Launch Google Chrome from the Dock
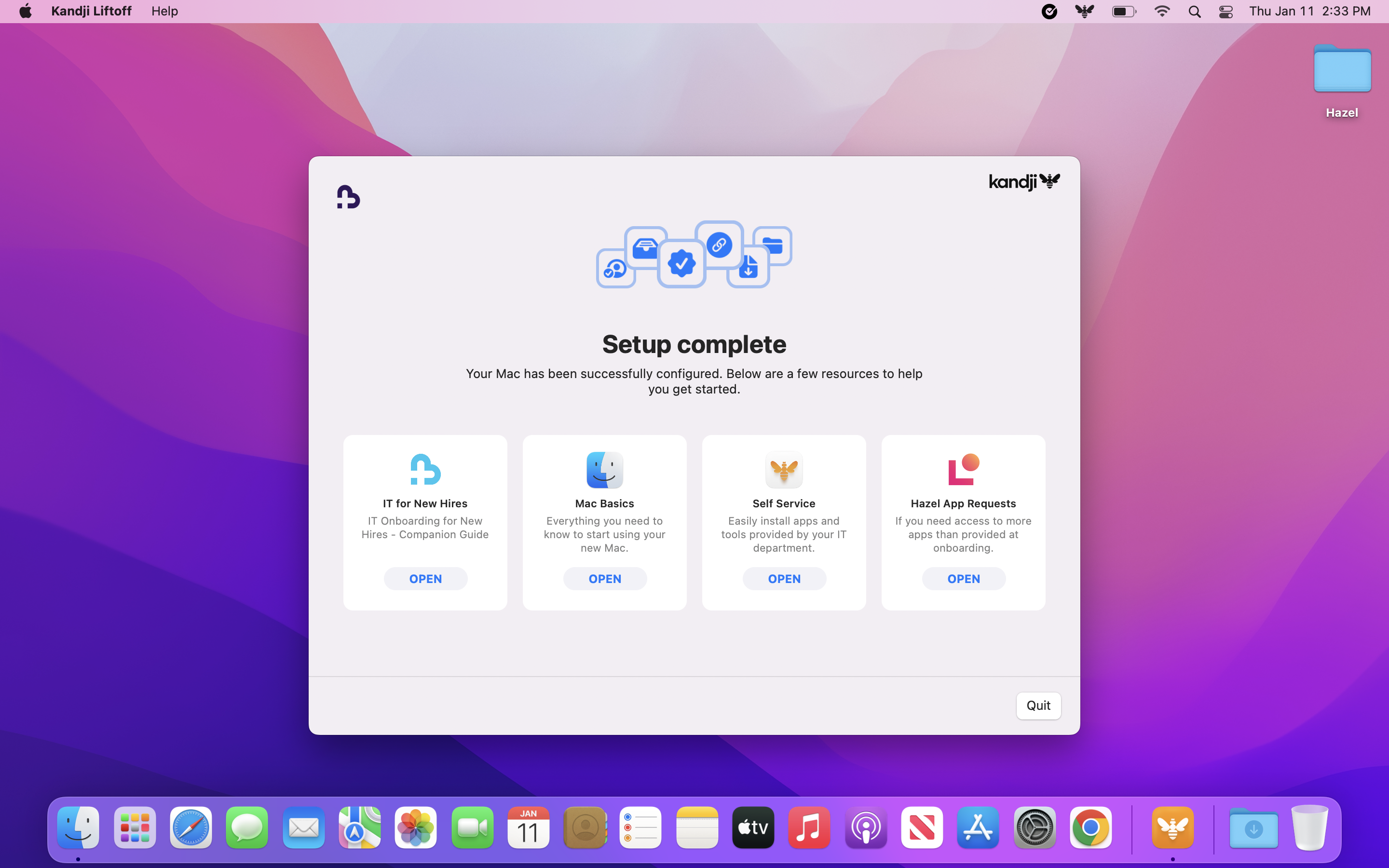 click(1090, 828)
